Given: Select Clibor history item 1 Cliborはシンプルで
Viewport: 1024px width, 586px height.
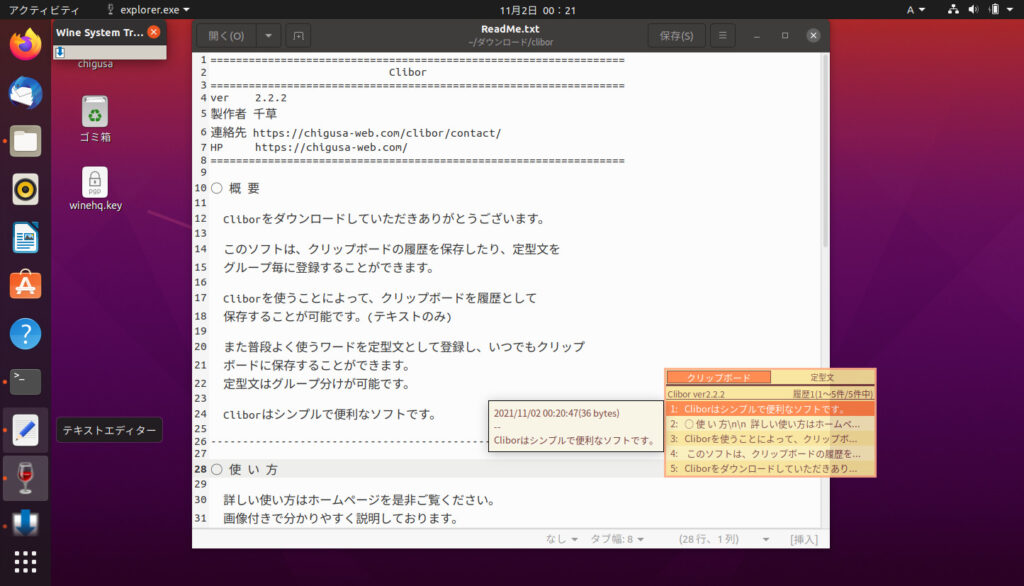Looking at the screenshot, I should tap(770, 409).
